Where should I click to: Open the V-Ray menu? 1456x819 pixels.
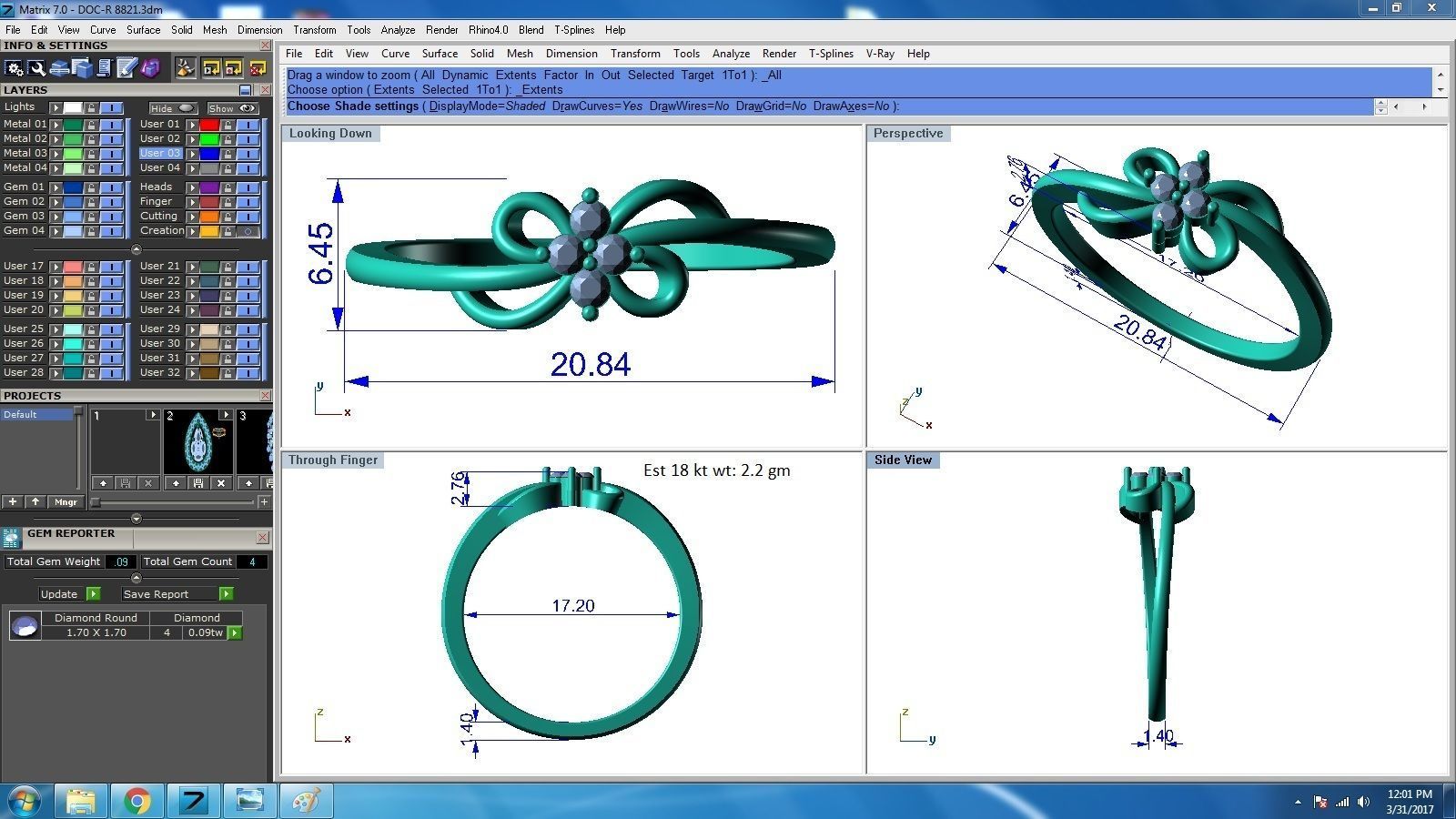[880, 54]
